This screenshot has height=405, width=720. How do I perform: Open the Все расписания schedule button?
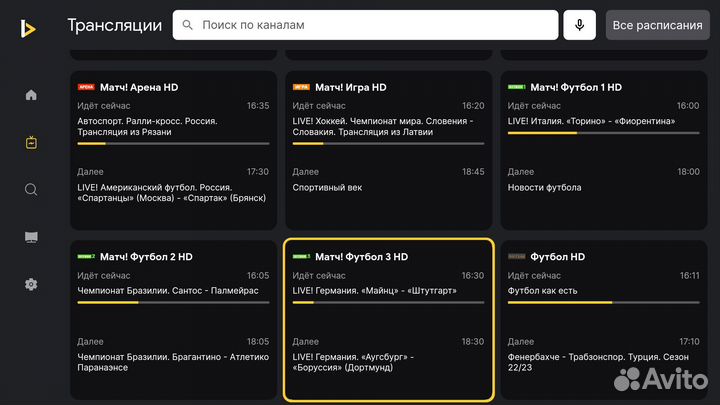coord(657,25)
